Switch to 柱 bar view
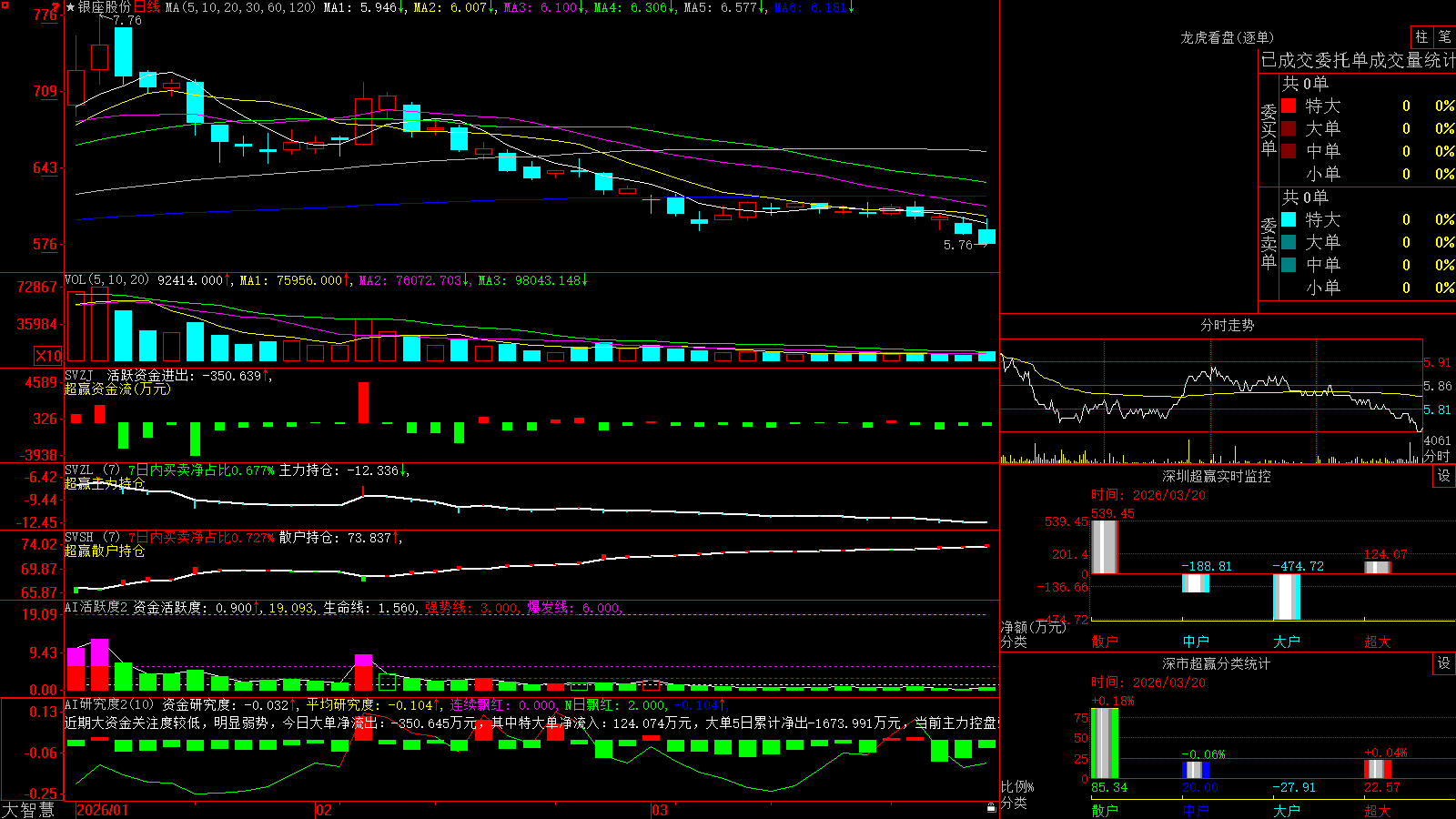Image resolution: width=1456 pixels, height=819 pixels. click(x=1421, y=36)
